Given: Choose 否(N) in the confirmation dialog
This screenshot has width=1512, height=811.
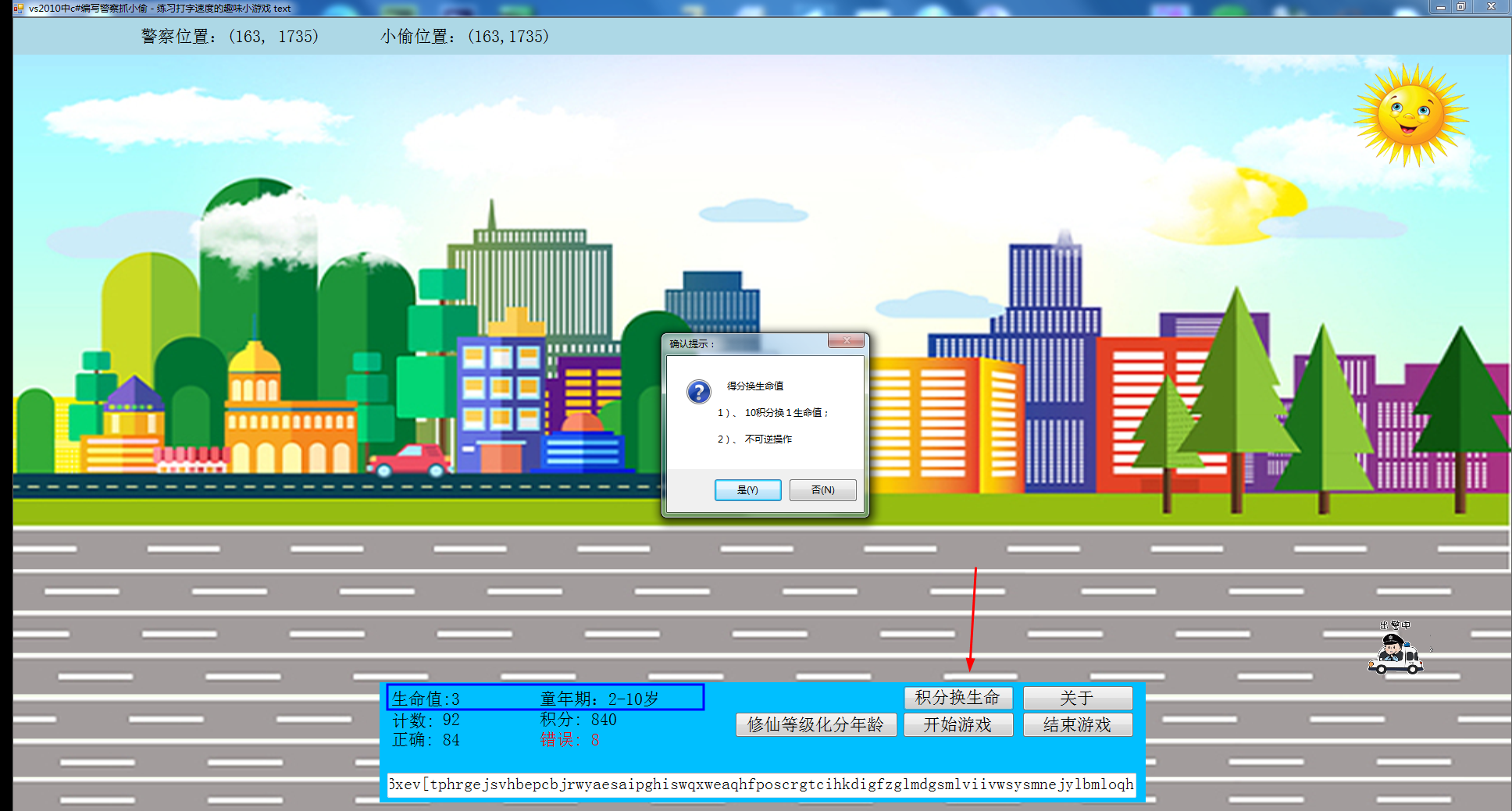Looking at the screenshot, I should [x=822, y=489].
